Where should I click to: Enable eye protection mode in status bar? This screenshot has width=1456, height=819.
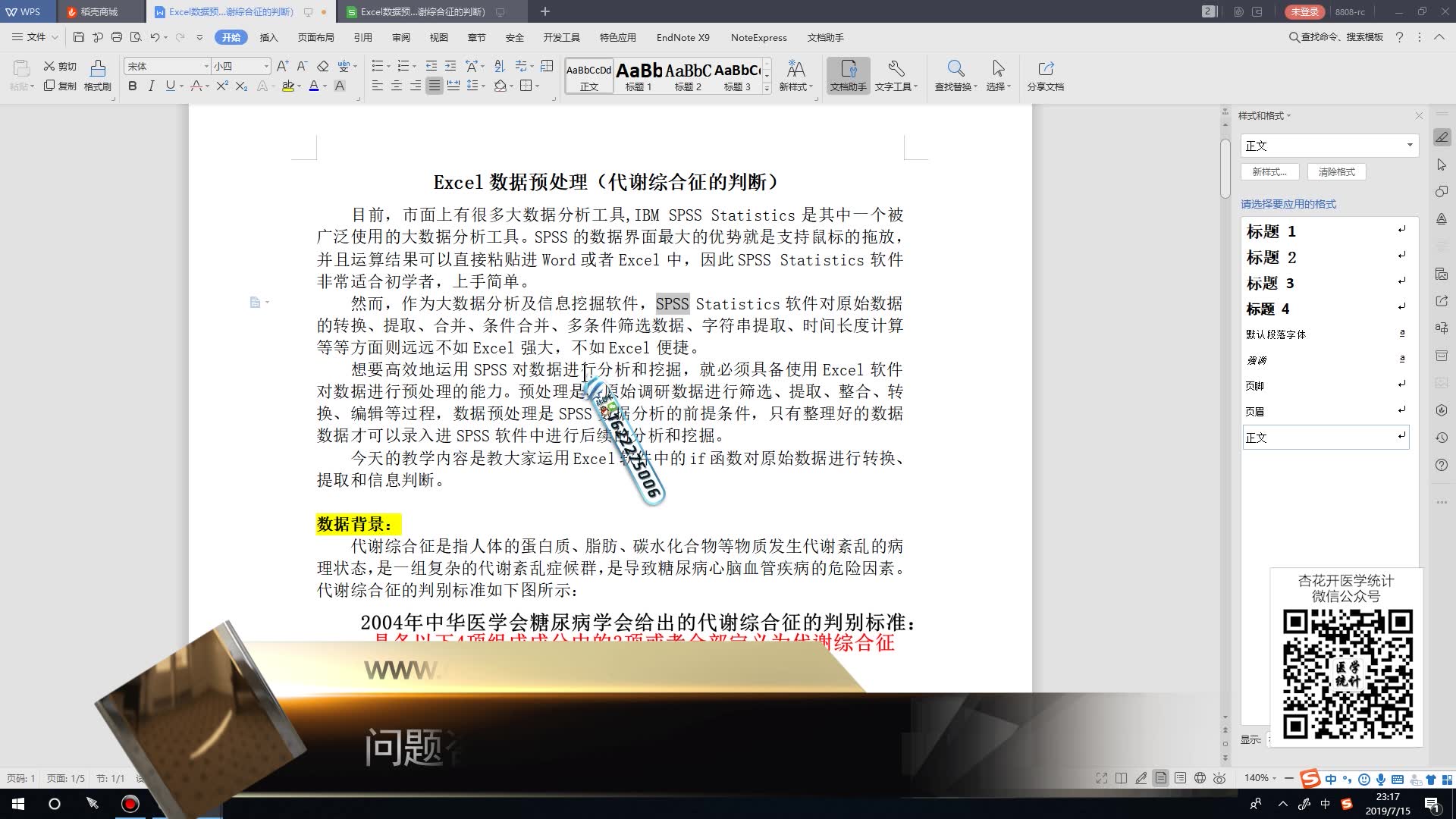click(1219, 778)
